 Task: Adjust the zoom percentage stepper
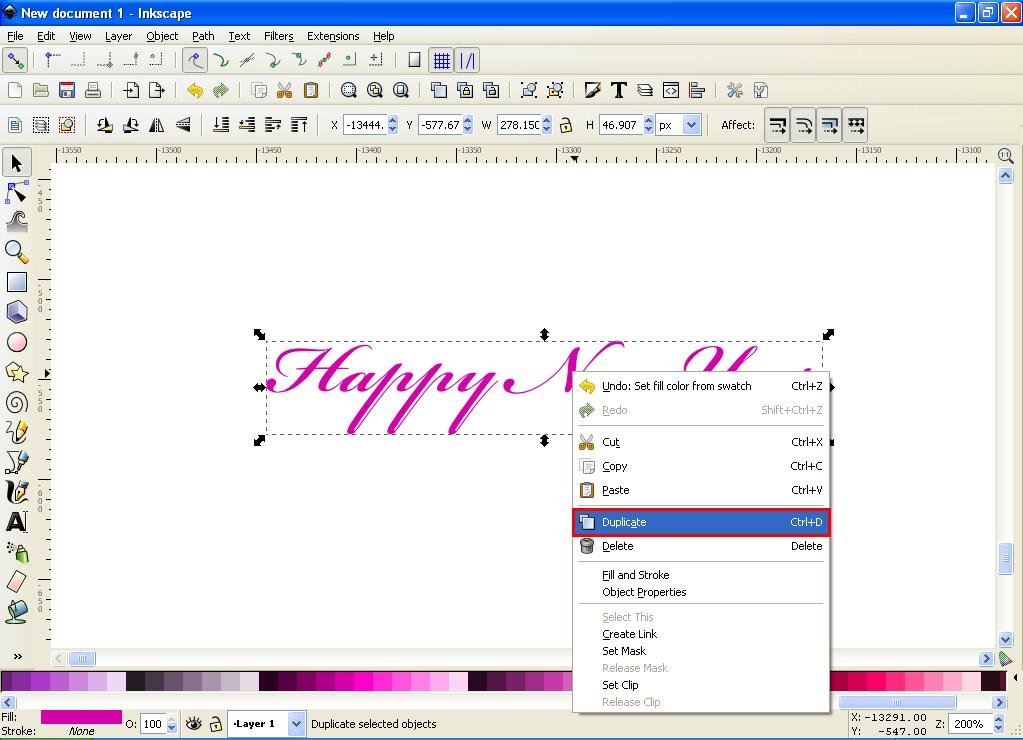tap(998, 724)
